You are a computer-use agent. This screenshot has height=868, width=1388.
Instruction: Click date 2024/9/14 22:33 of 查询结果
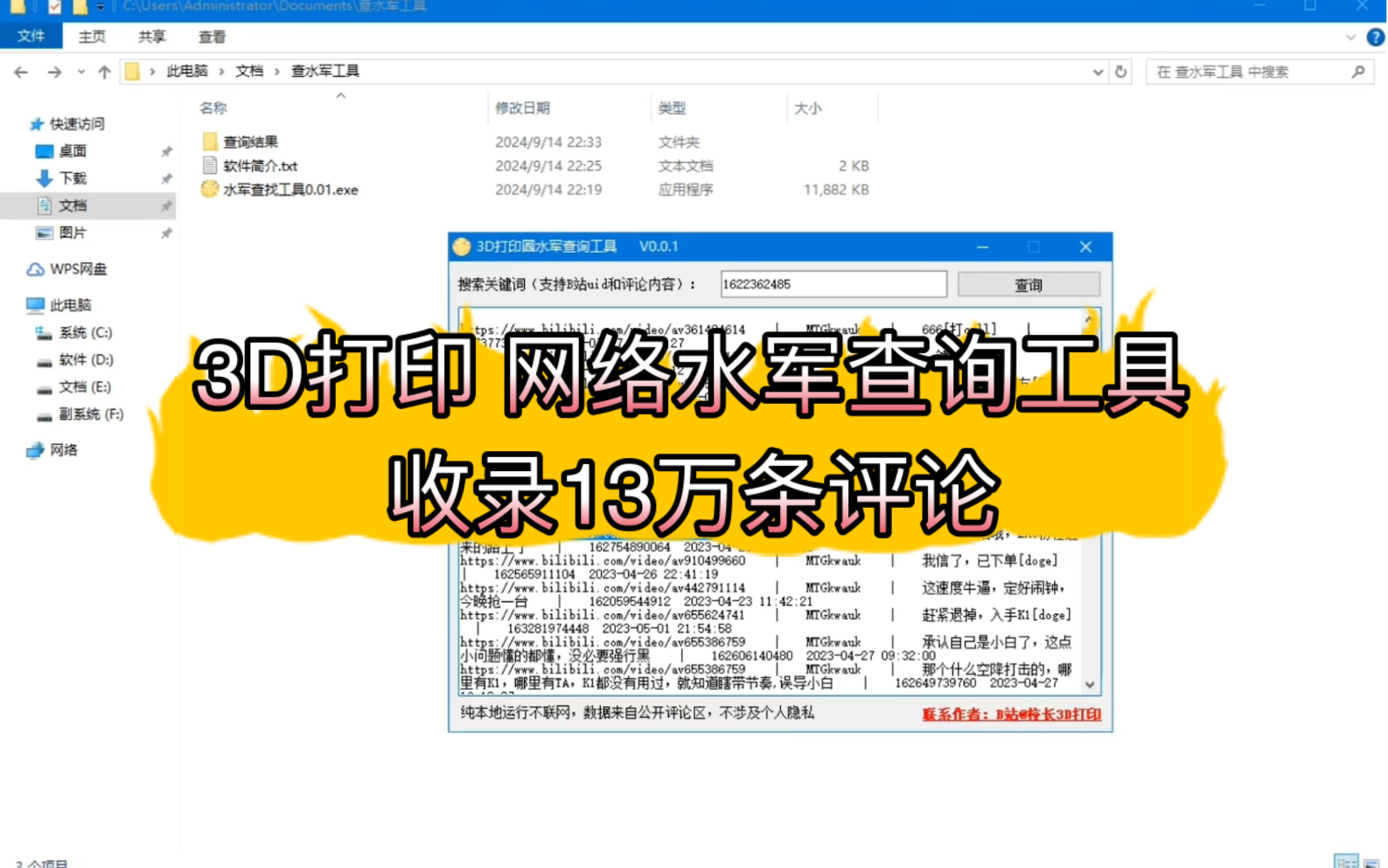click(x=548, y=142)
